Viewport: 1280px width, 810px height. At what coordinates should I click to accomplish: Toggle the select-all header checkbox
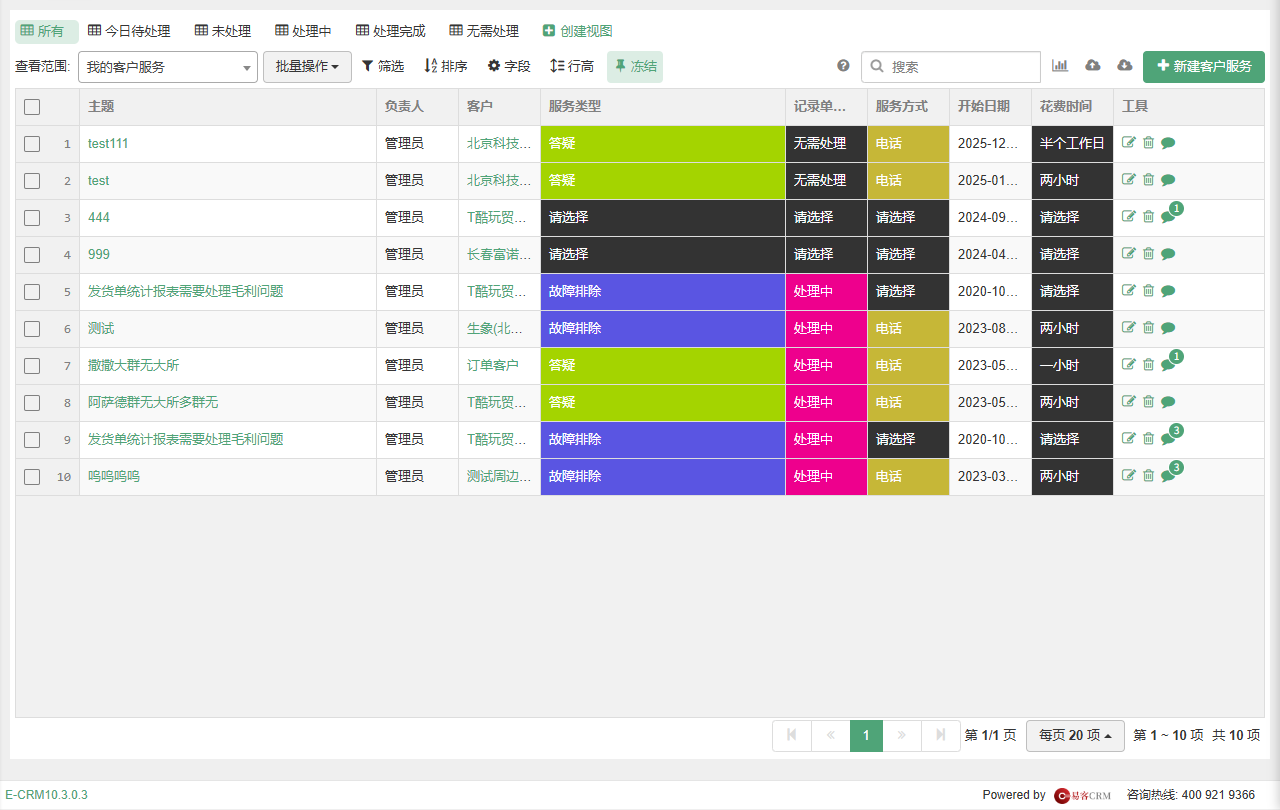pyautogui.click(x=32, y=107)
